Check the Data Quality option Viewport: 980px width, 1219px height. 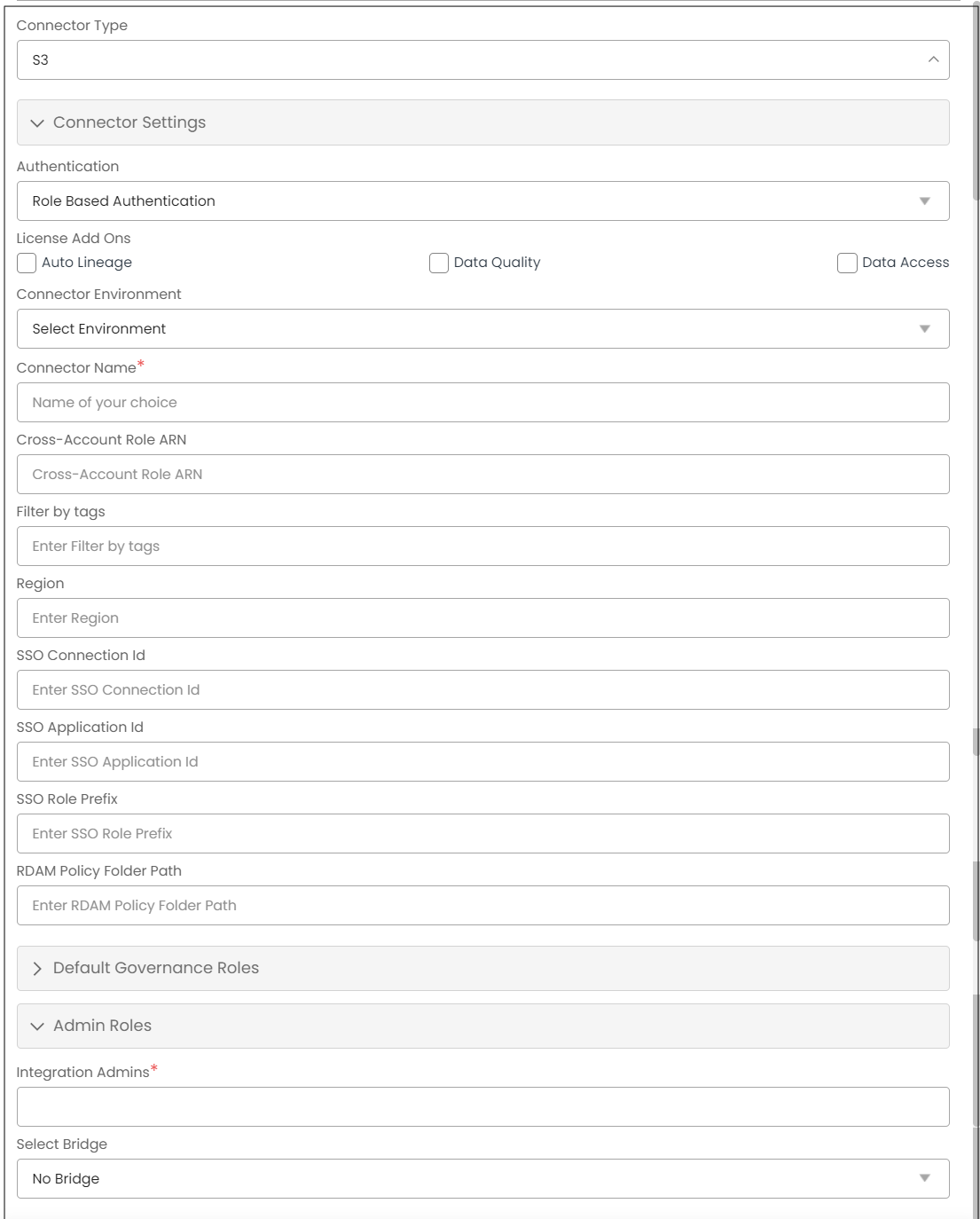coord(438,263)
